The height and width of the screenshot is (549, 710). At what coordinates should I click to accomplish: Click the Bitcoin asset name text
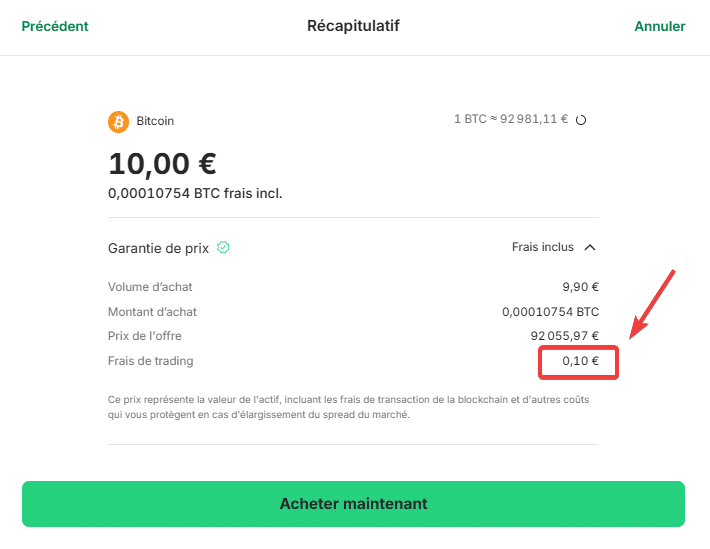(x=155, y=121)
